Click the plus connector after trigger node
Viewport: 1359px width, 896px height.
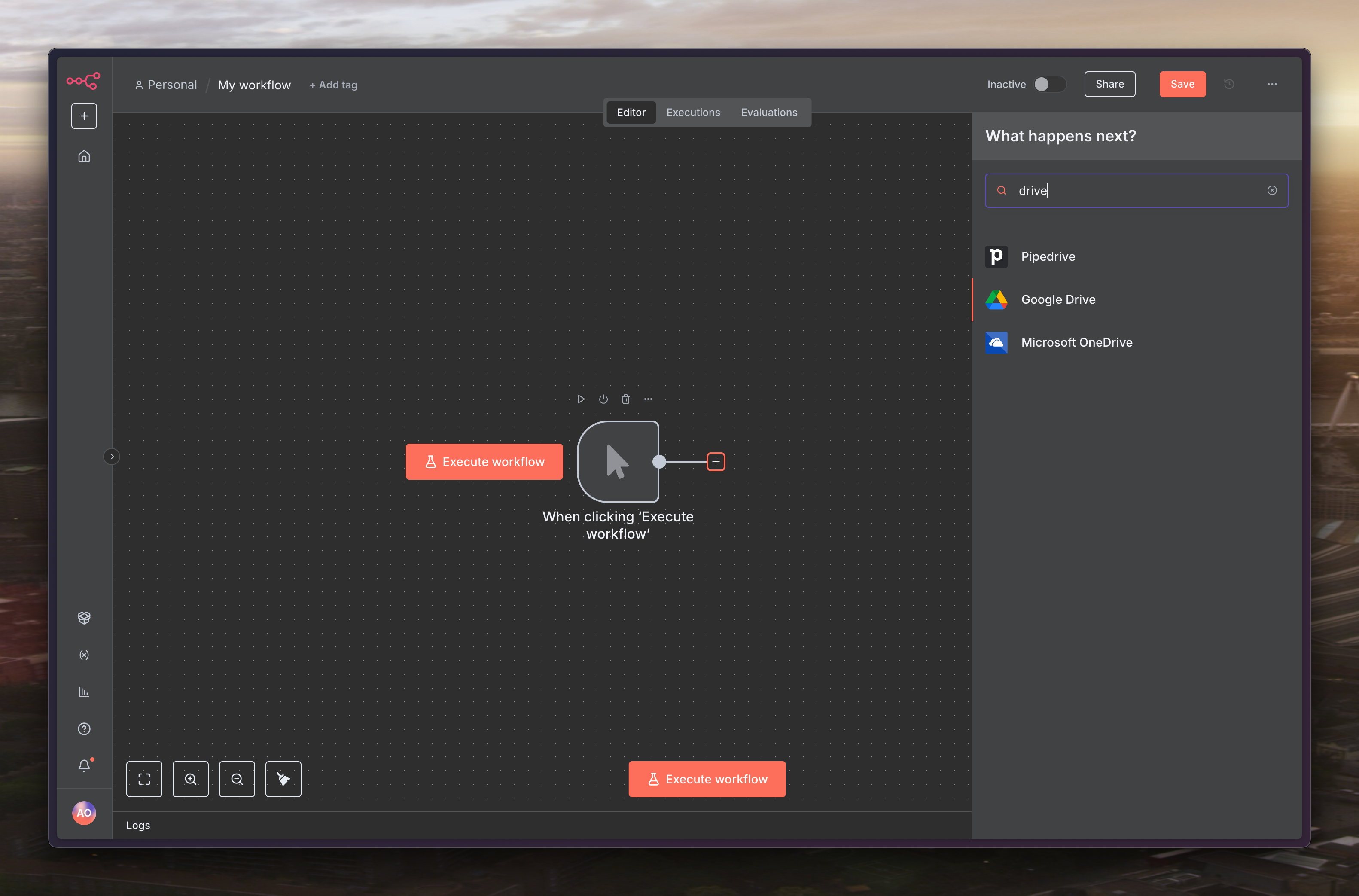click(716, 462)
